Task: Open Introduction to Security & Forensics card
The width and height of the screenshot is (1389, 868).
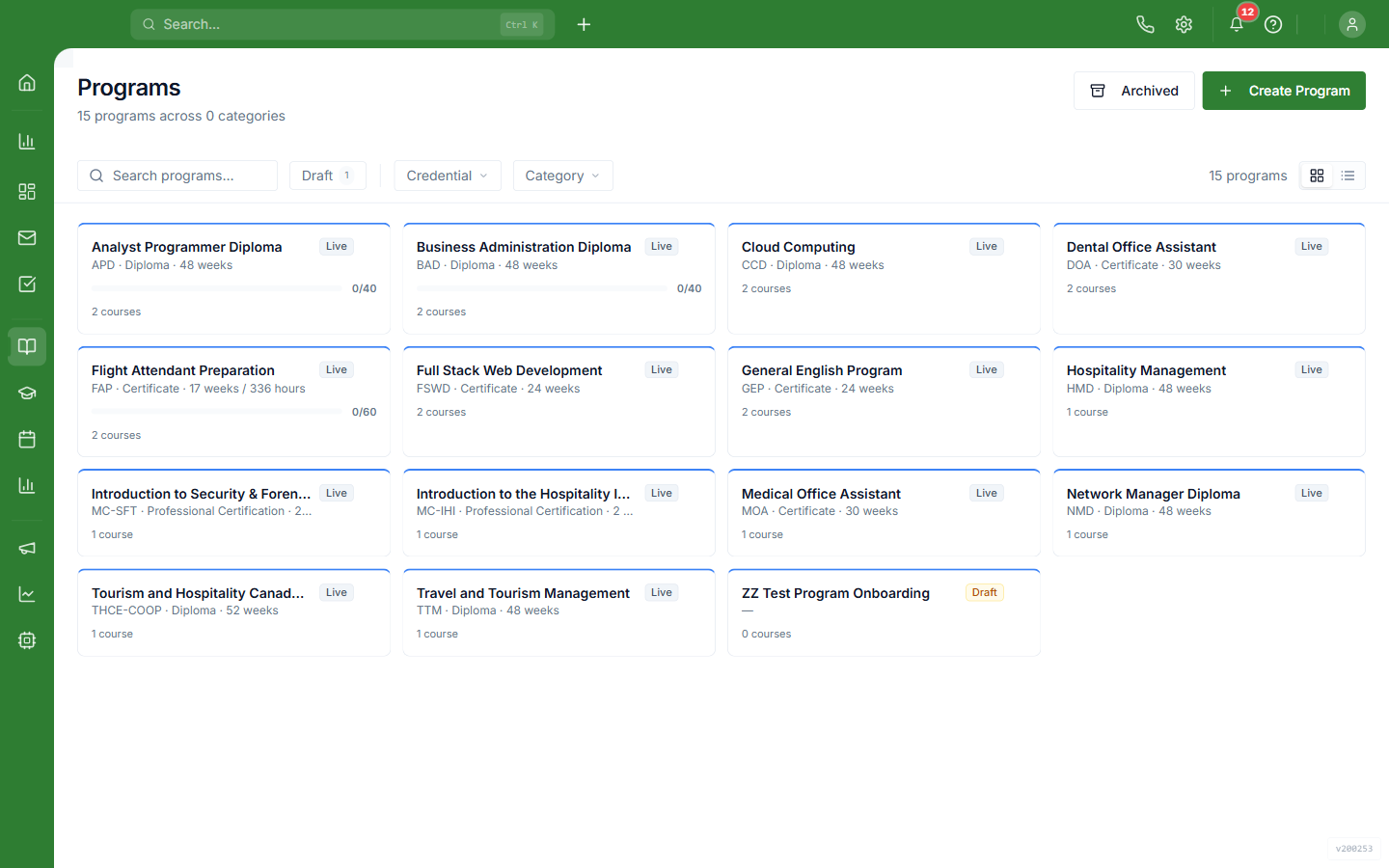Action: click(233, 513)
